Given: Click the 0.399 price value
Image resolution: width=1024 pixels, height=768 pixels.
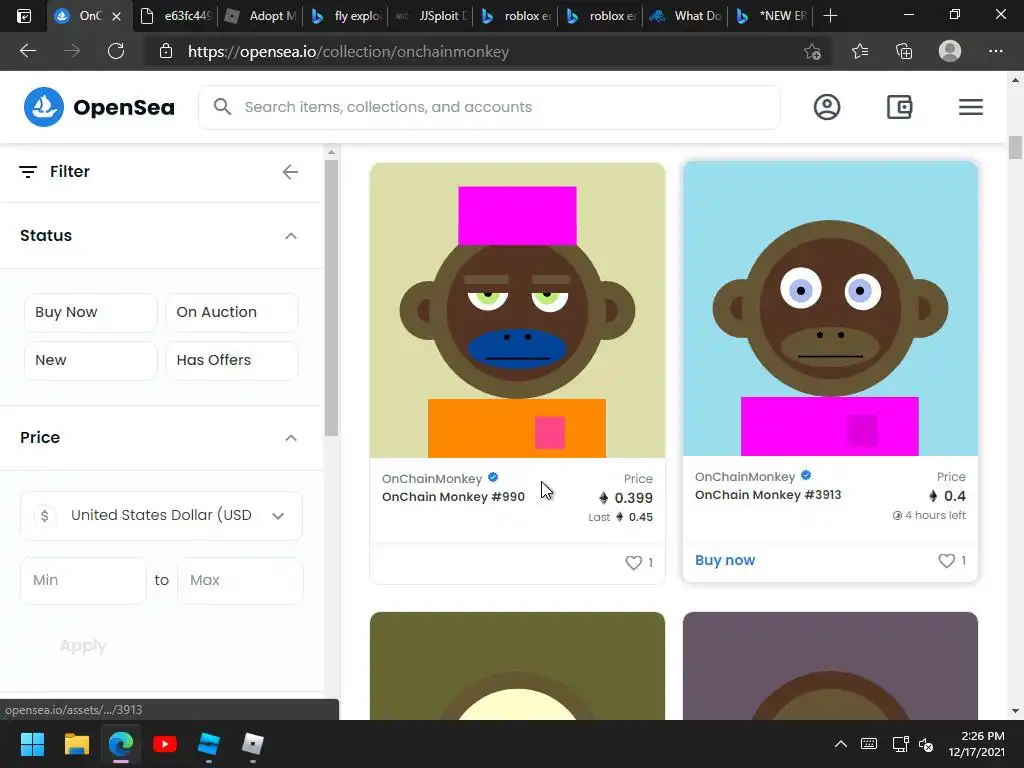Looking at the screenshot, I should [633, 498].
